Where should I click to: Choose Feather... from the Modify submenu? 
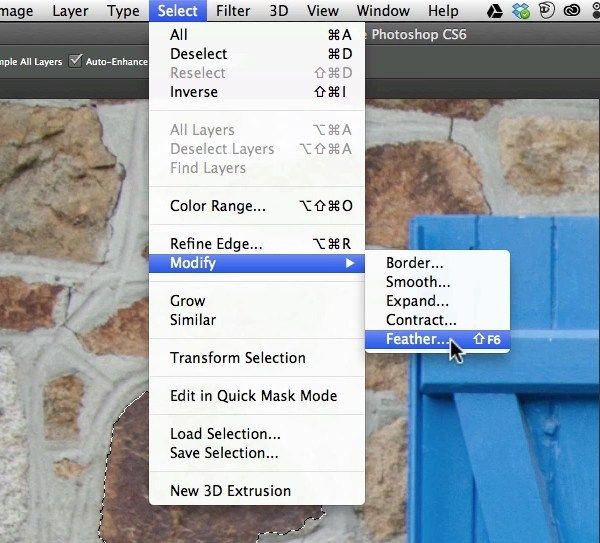point(418,339)
